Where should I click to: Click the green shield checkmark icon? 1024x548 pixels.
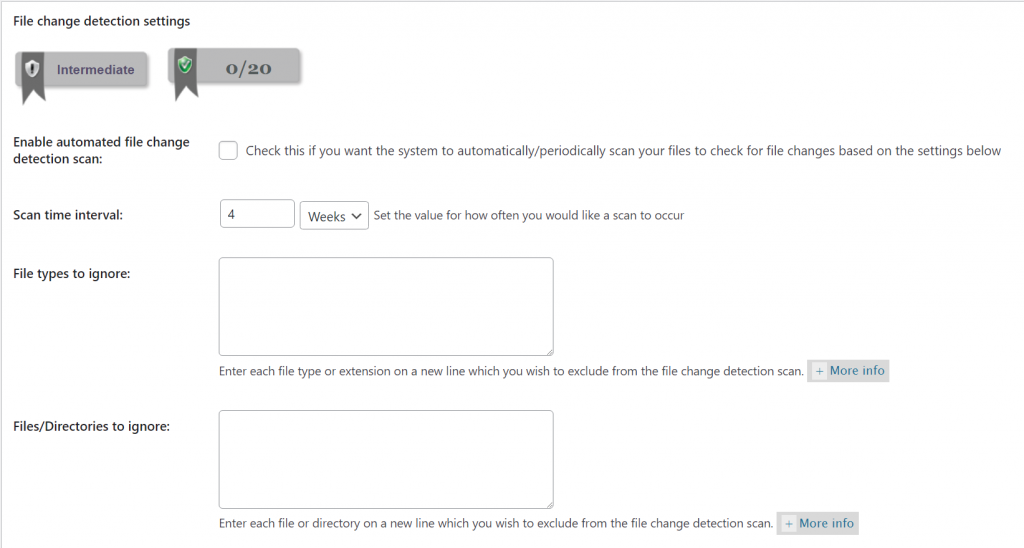click(184, 66)
